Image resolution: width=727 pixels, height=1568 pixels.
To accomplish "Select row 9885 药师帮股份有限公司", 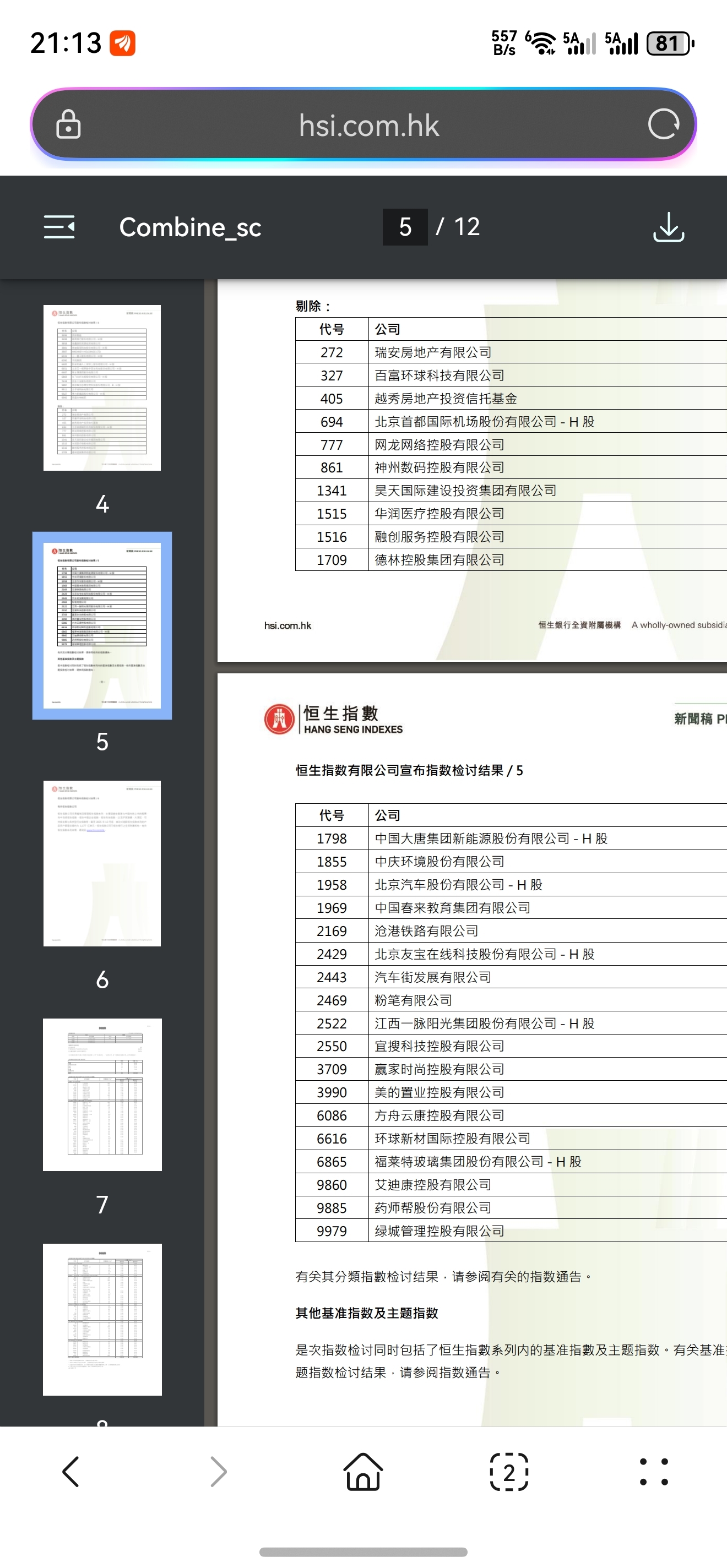I will click(511, 1208).
